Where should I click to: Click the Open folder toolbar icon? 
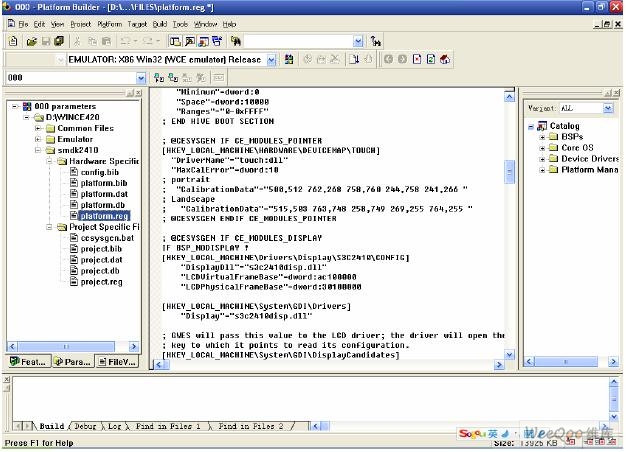point(32,41)
